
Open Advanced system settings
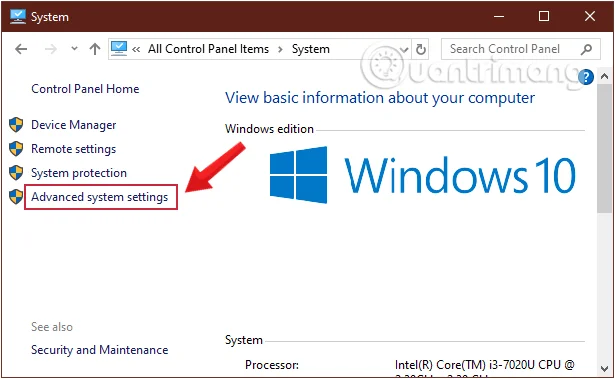click(x=100, y=197)
